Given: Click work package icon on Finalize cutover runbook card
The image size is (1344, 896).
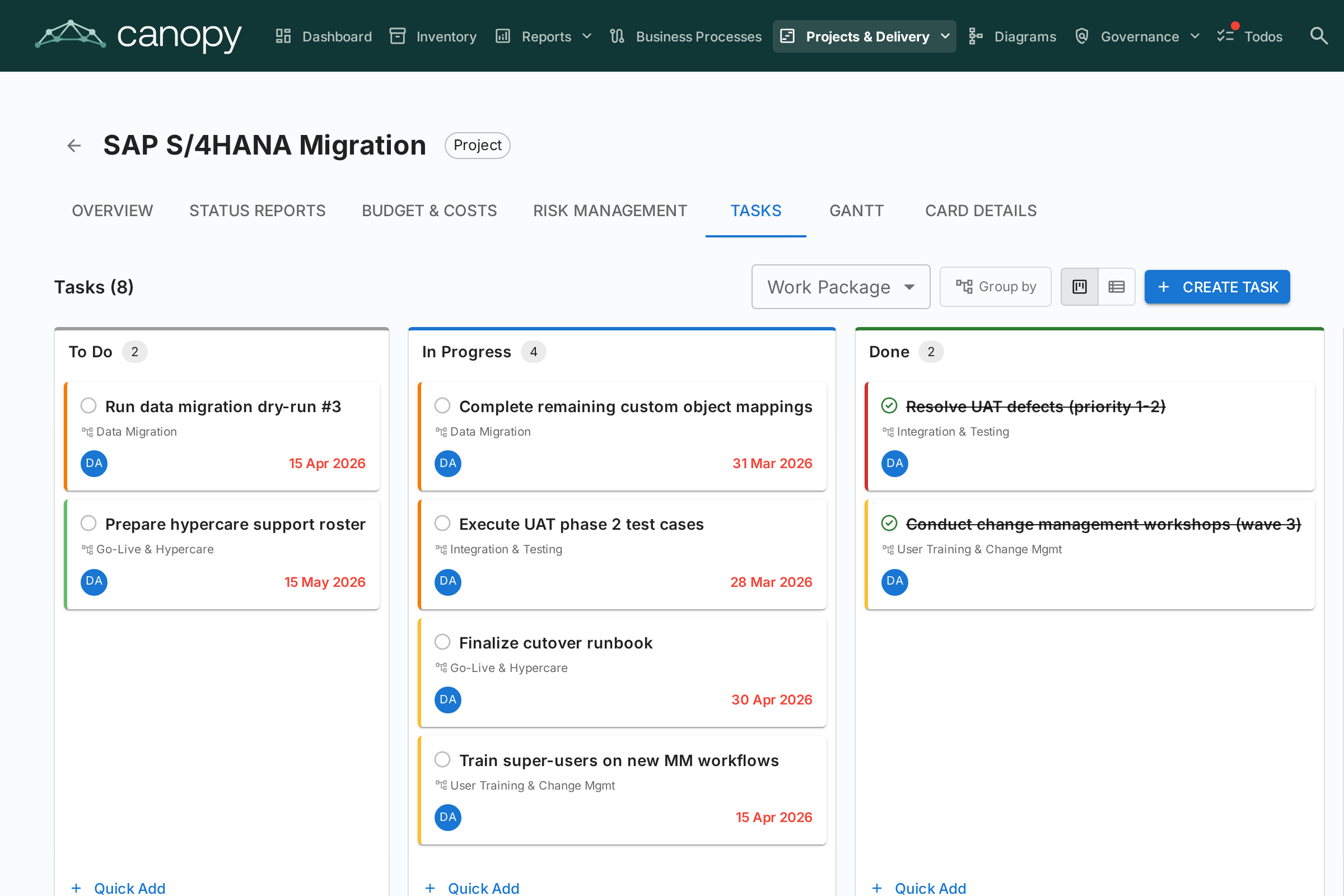Looking at the screenshot, I should tap(441, 668).
